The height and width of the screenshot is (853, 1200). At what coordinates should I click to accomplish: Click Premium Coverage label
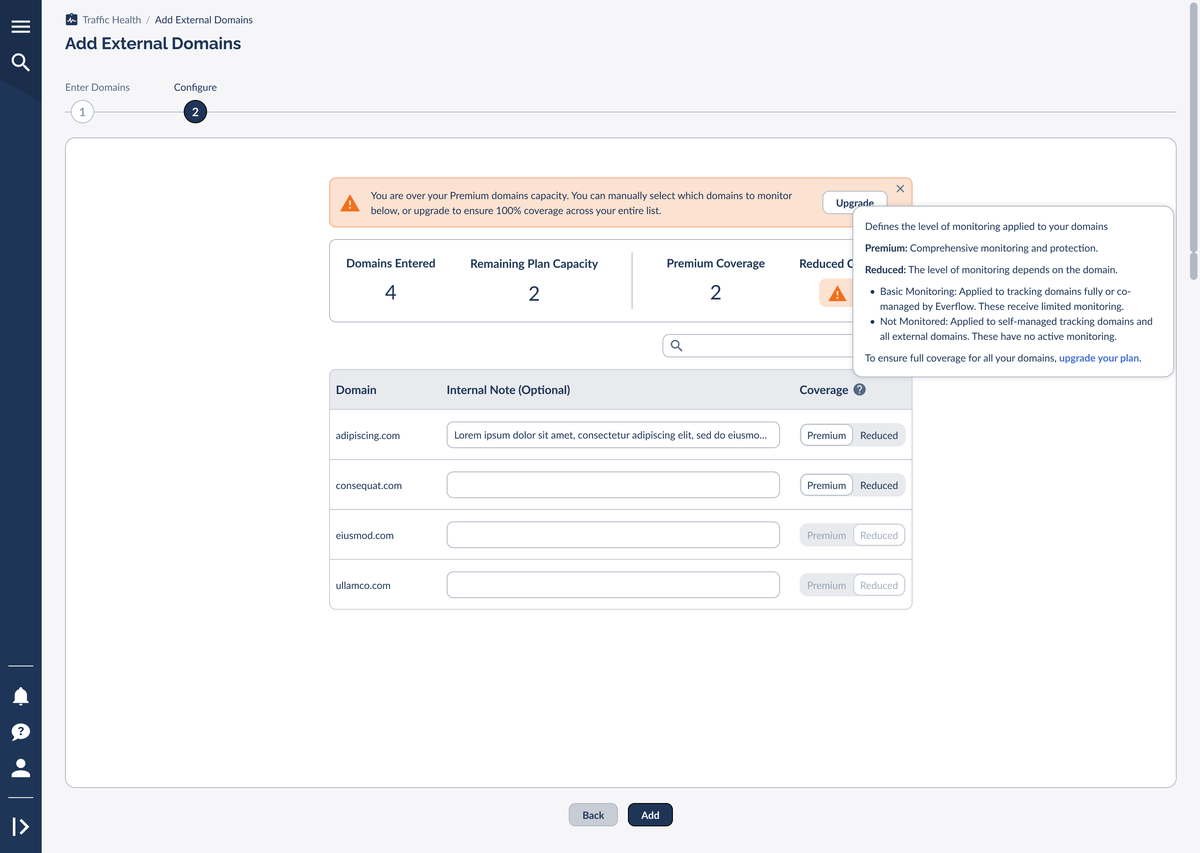(716, 264)
